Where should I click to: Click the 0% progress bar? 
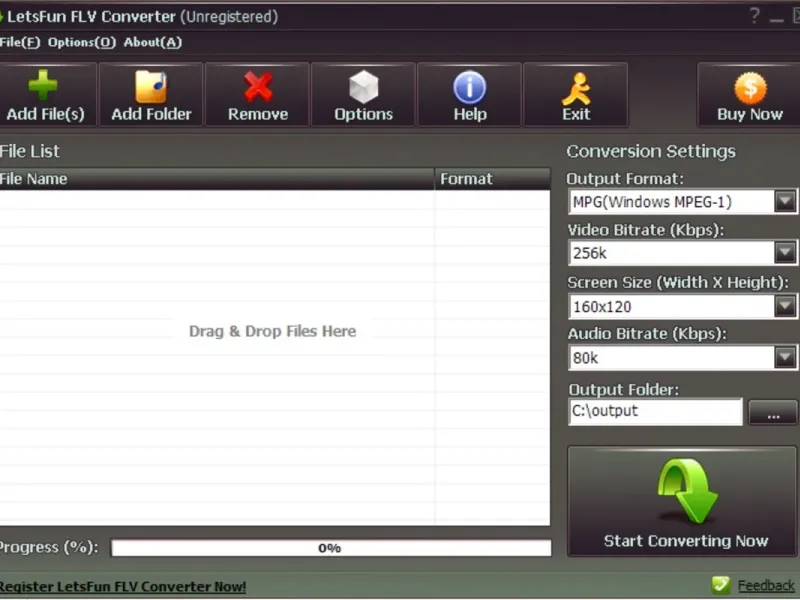pos(331,548)
